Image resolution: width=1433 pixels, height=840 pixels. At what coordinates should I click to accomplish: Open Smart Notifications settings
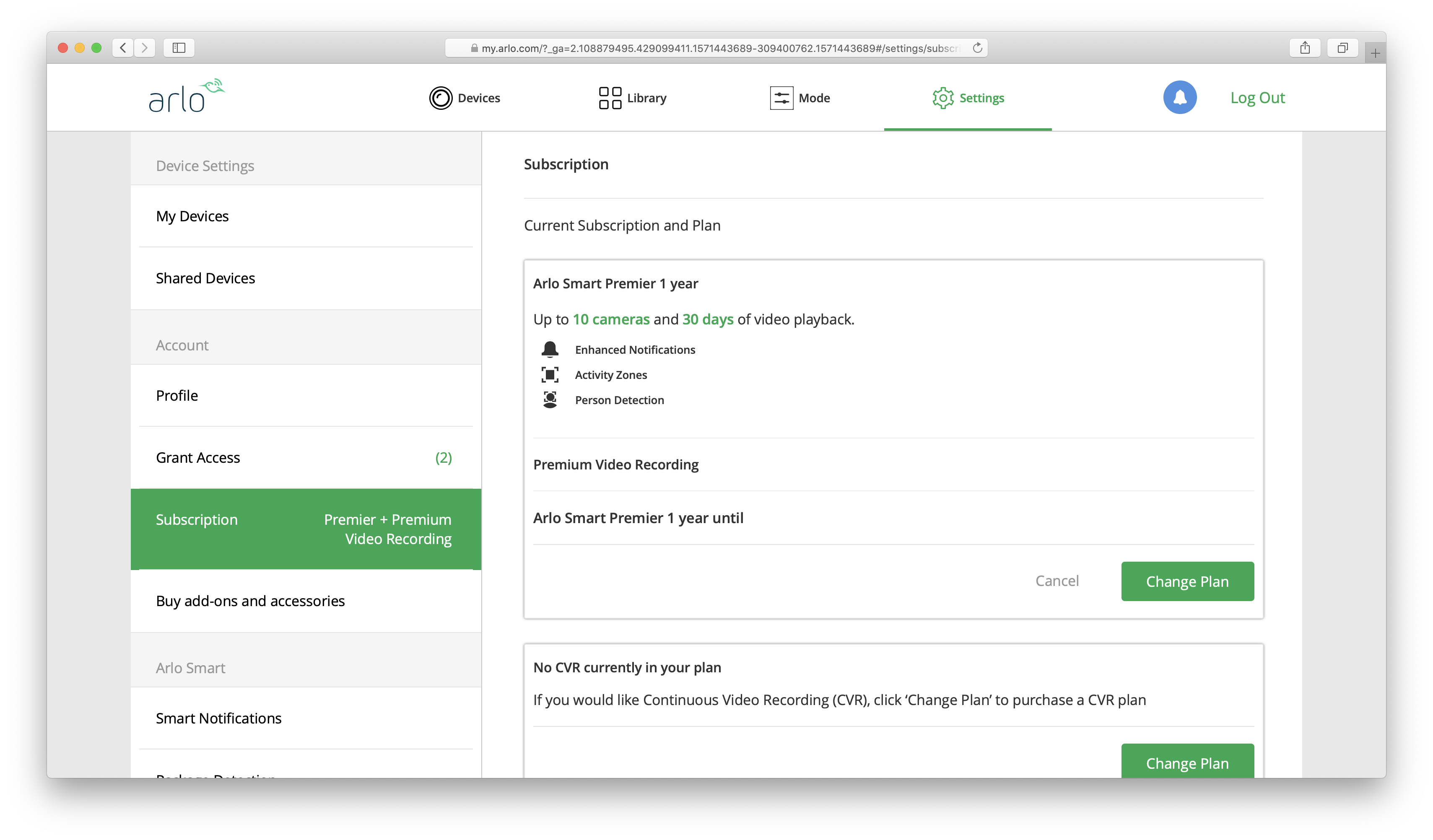pos(218,718)
